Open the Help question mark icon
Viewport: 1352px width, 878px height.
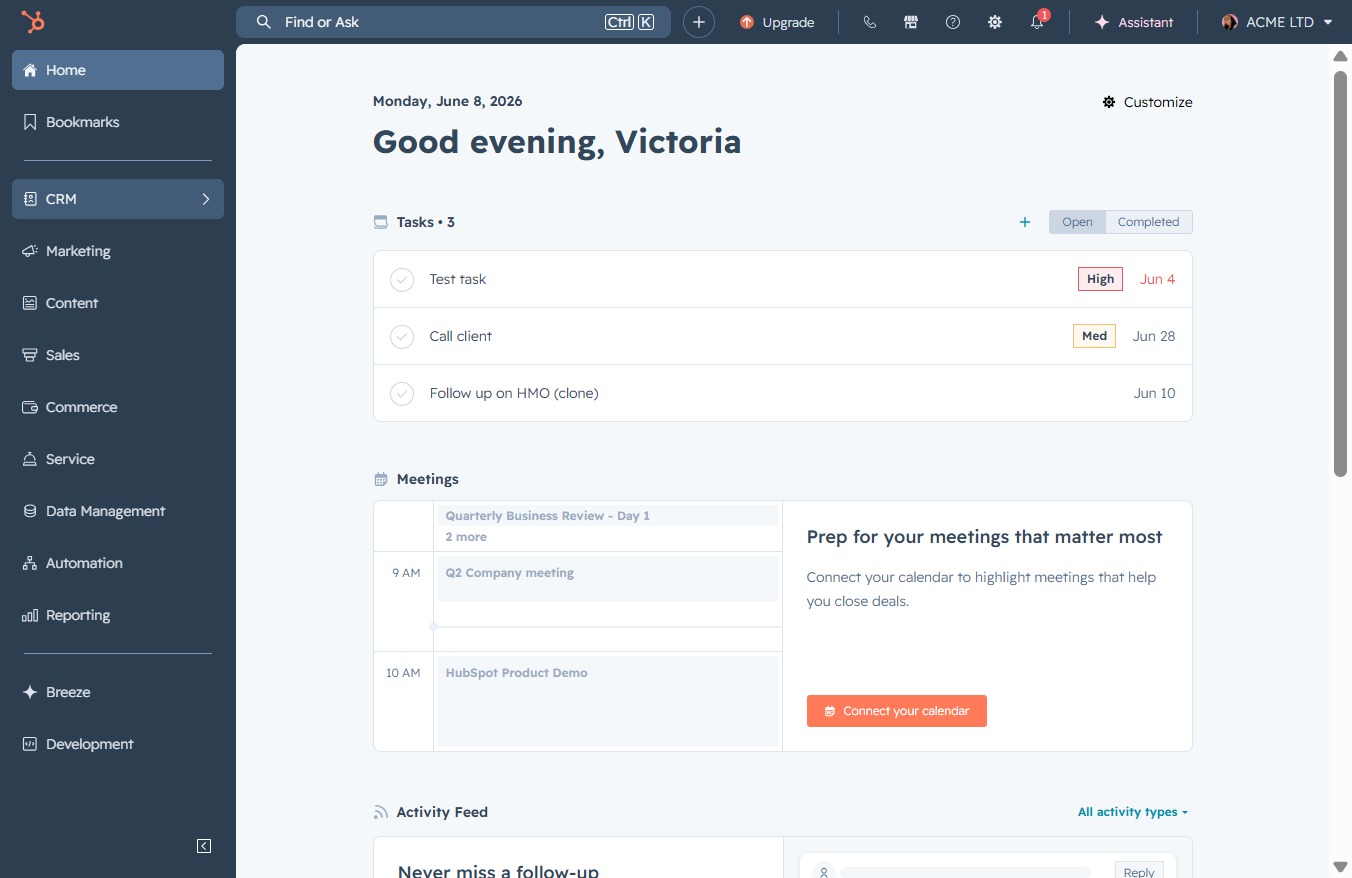[x=953, y=22]
